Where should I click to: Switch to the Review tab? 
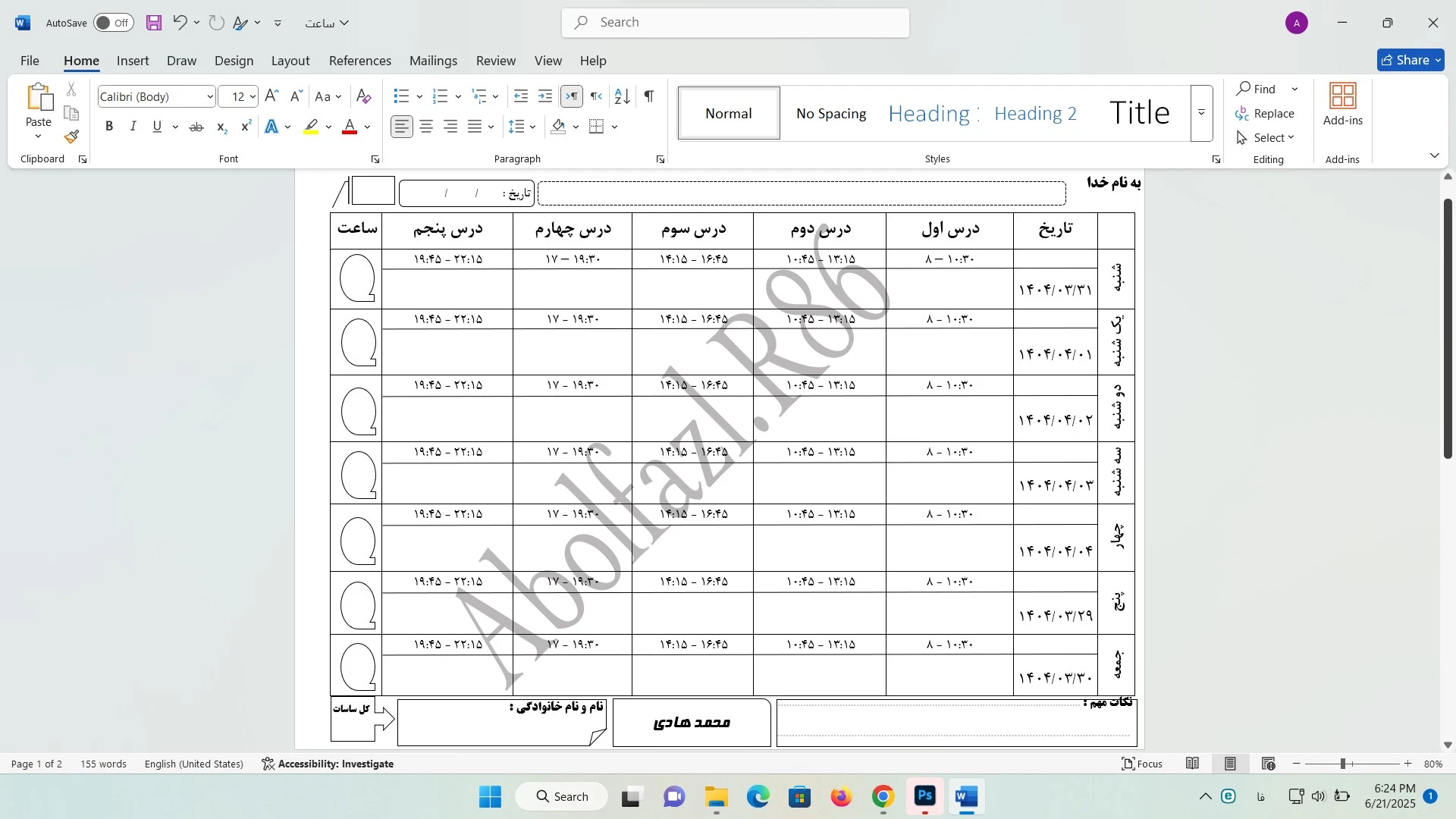coord(495,61)
